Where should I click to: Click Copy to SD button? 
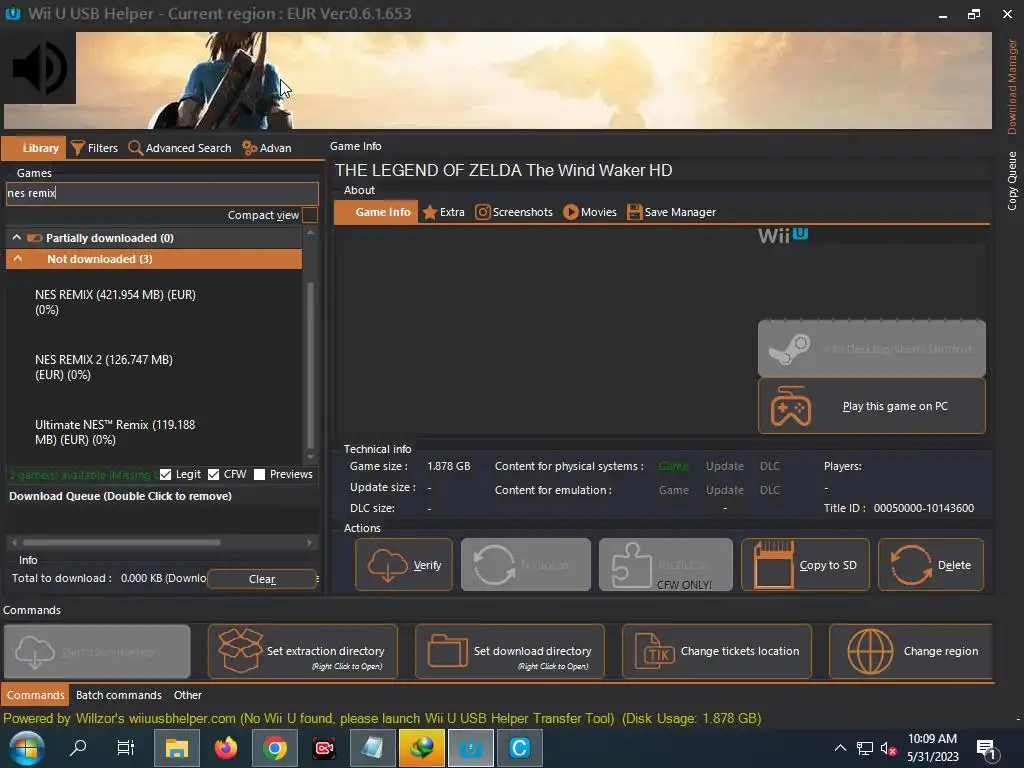coord(805,565)
